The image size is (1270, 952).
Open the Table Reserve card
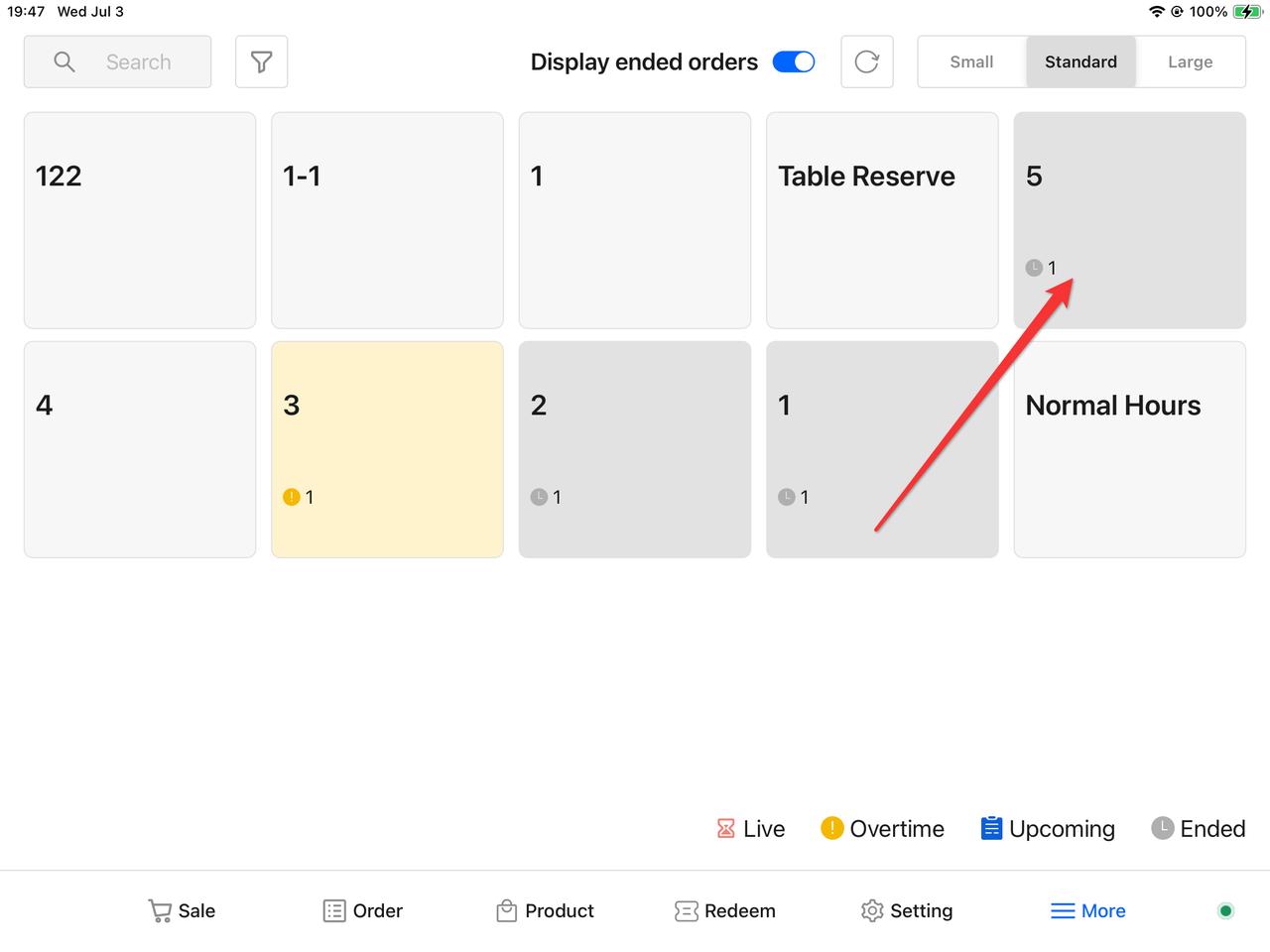click(882, 220)
